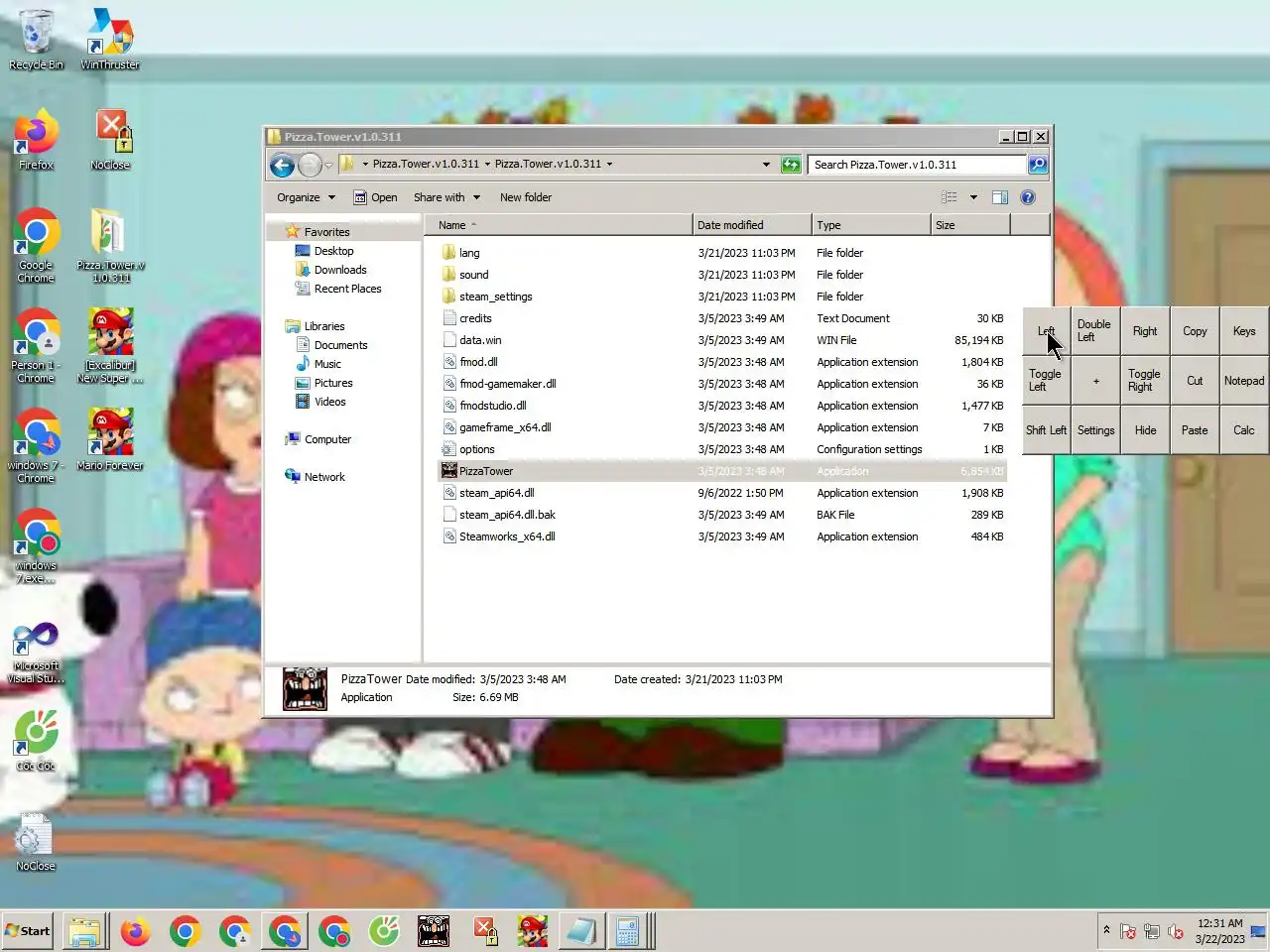This screenshot has height=952, width=1270.
Task: Open Pizza.Tower.v1.0.311 folder on the desktop
Action: pyautogui.click(x=110, y=245)
